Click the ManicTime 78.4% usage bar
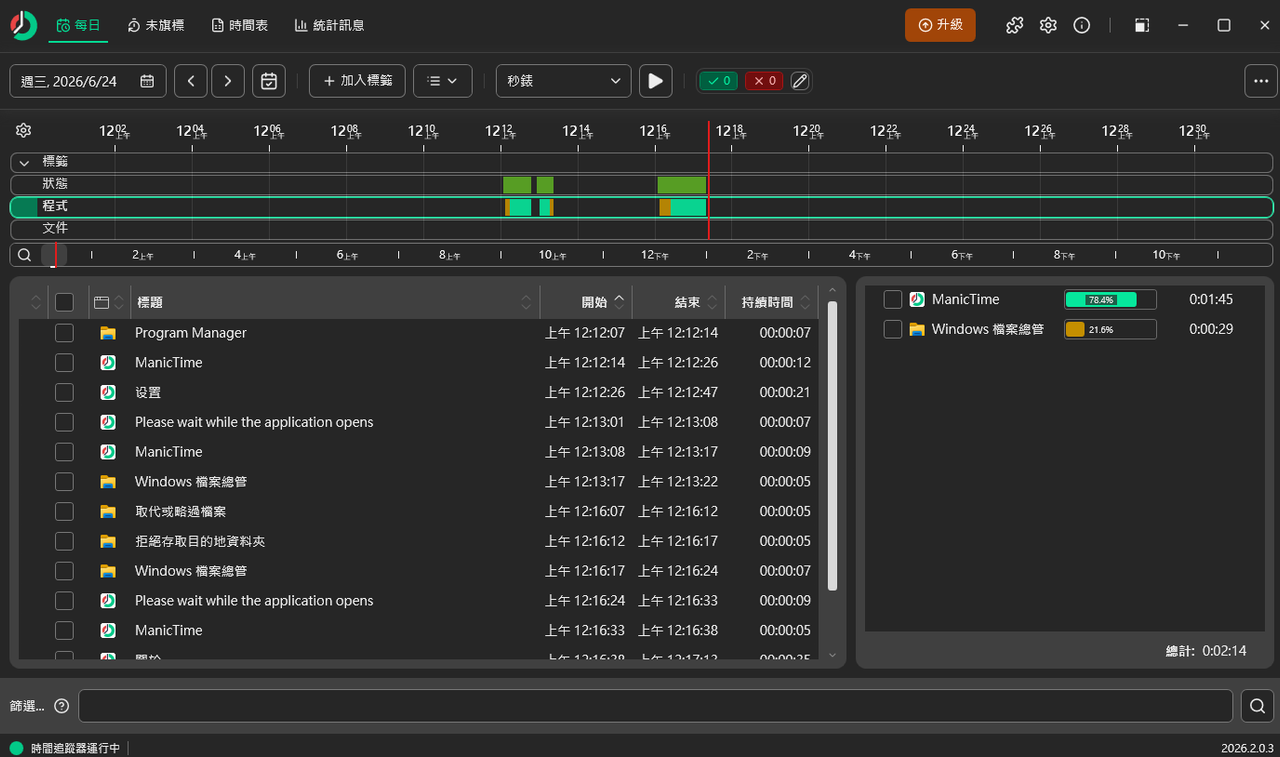1280x757 pixels. pyautogui.click(x=1110, y=299)
